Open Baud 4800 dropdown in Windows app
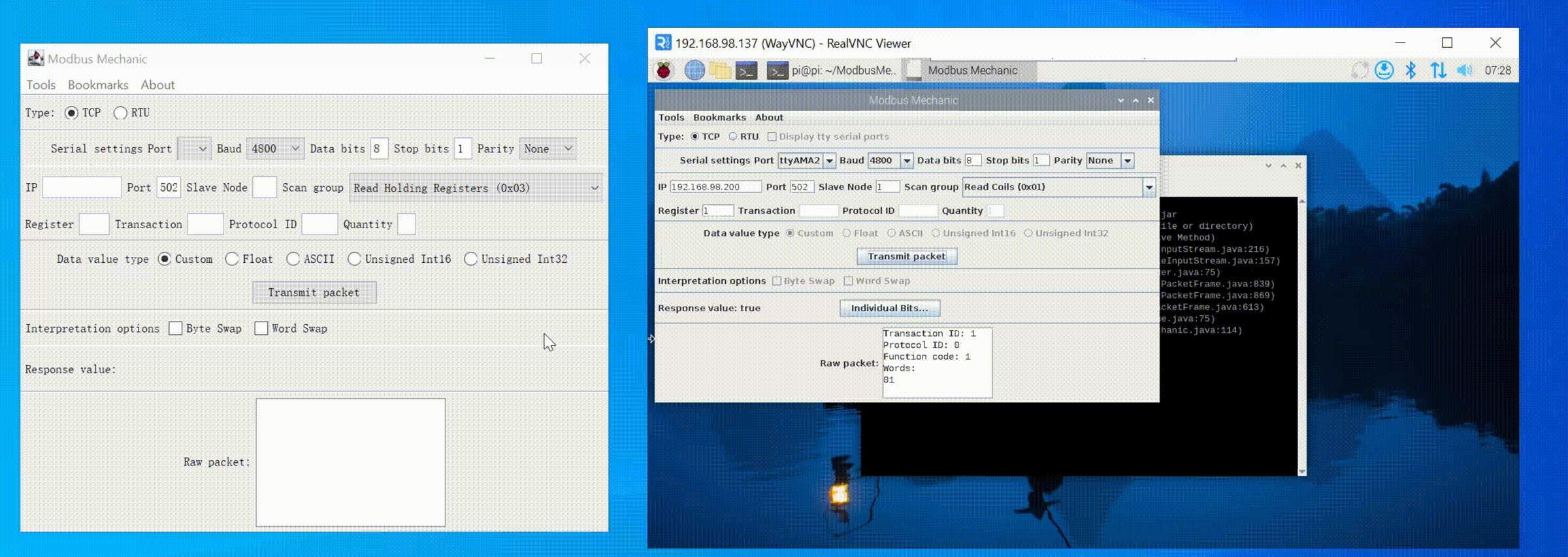 [275, 148]
